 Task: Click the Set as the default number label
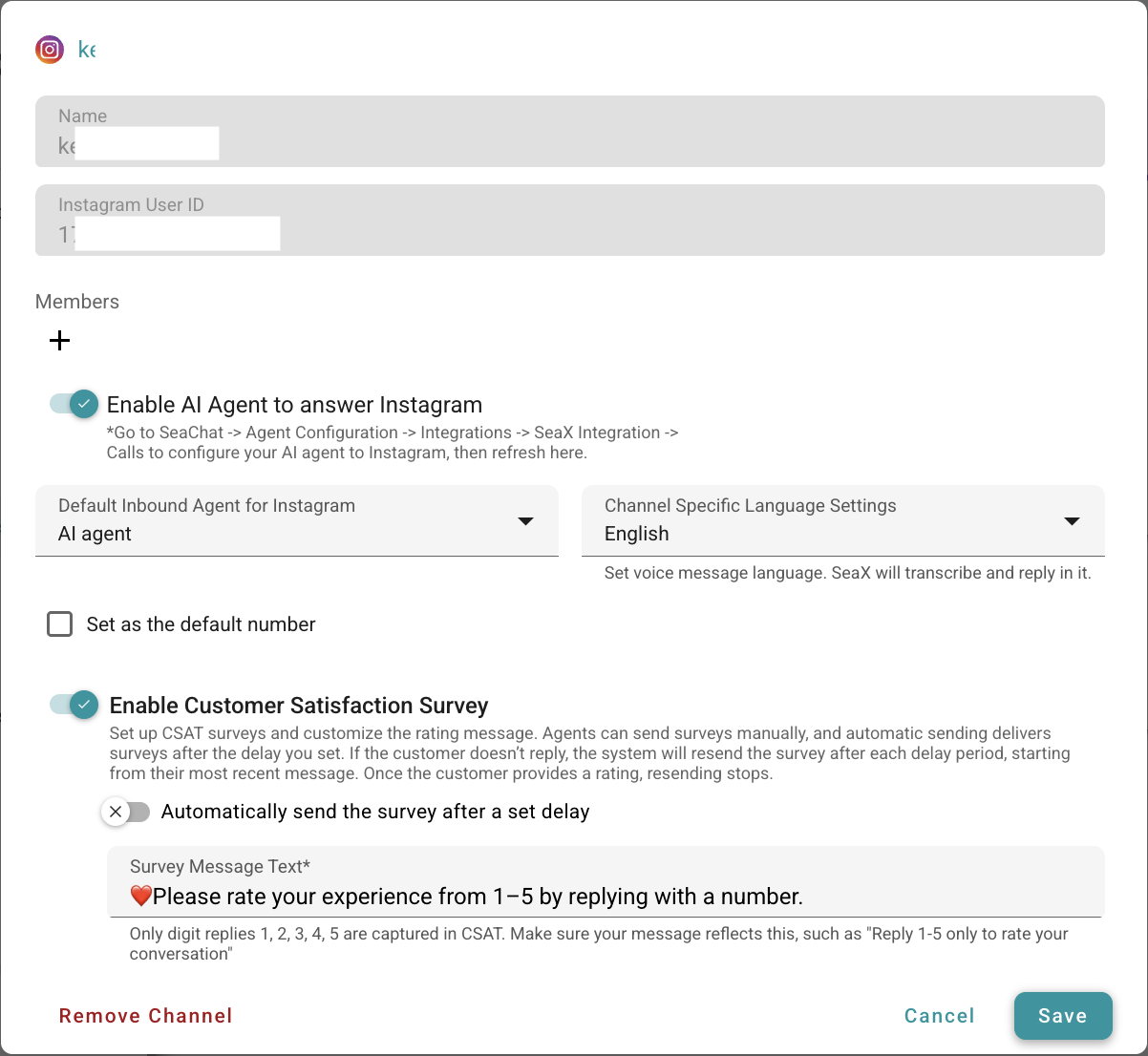[x=201, y=624]
